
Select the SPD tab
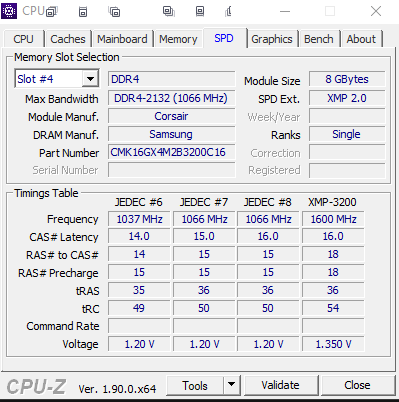224,38
